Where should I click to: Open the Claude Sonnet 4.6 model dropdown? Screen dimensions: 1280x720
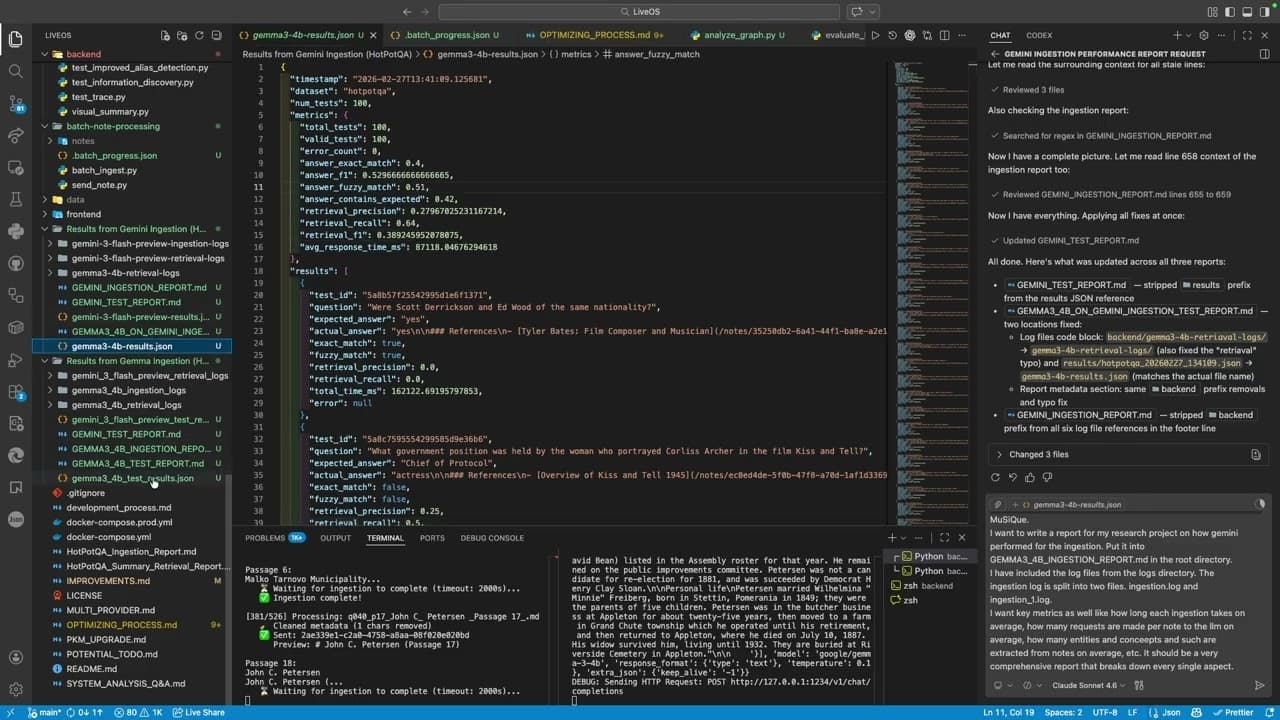(1089, 685)
